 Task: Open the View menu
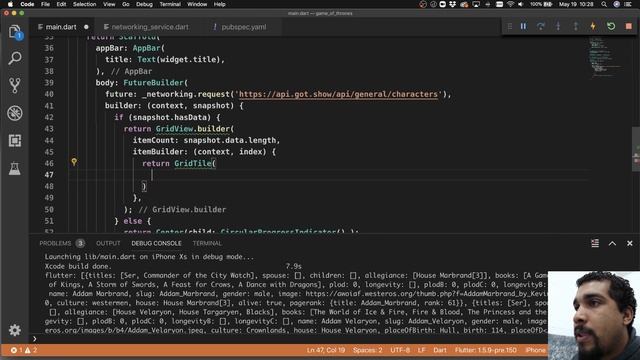coord(109,4)
